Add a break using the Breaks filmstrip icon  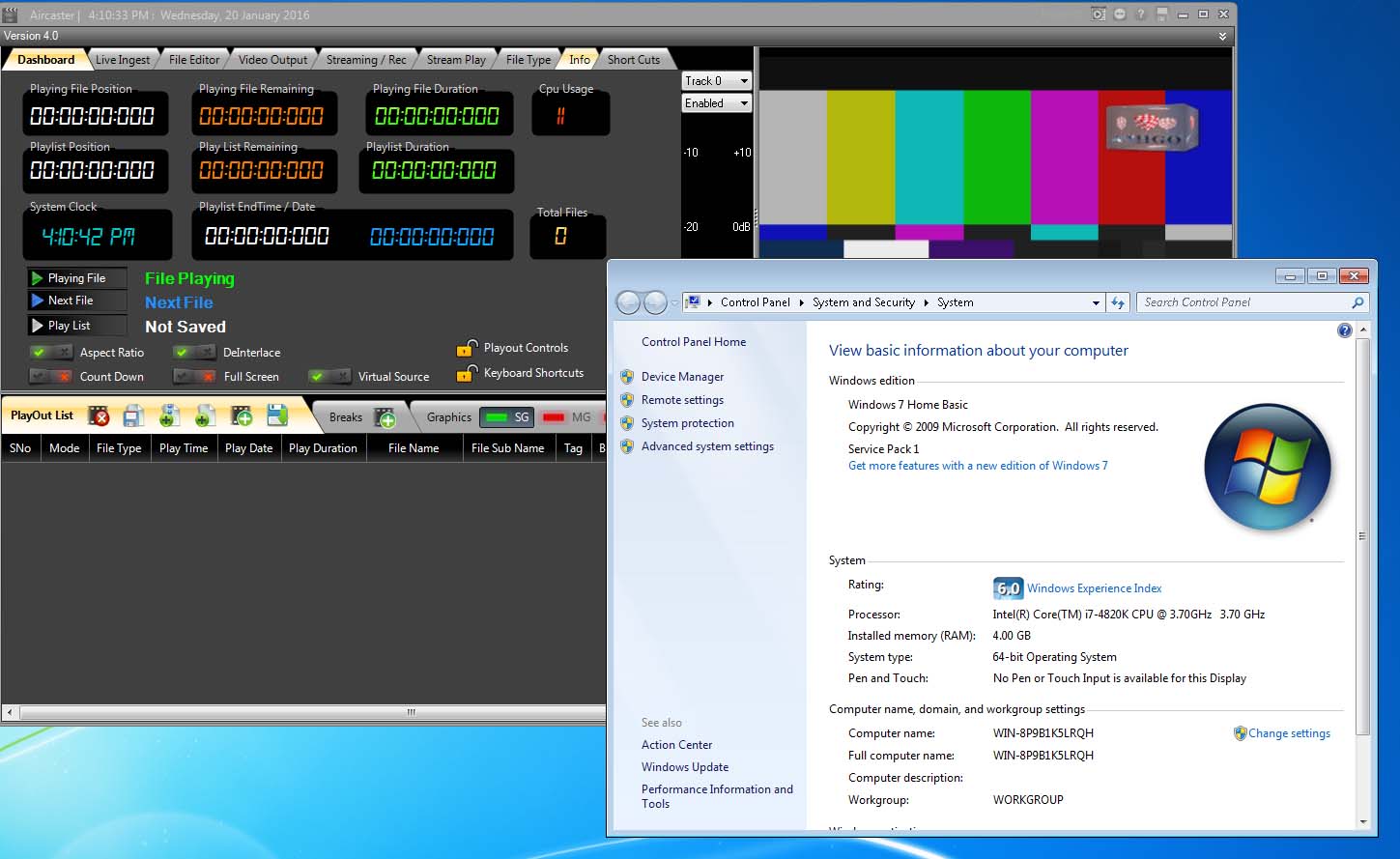click(386, 417)
